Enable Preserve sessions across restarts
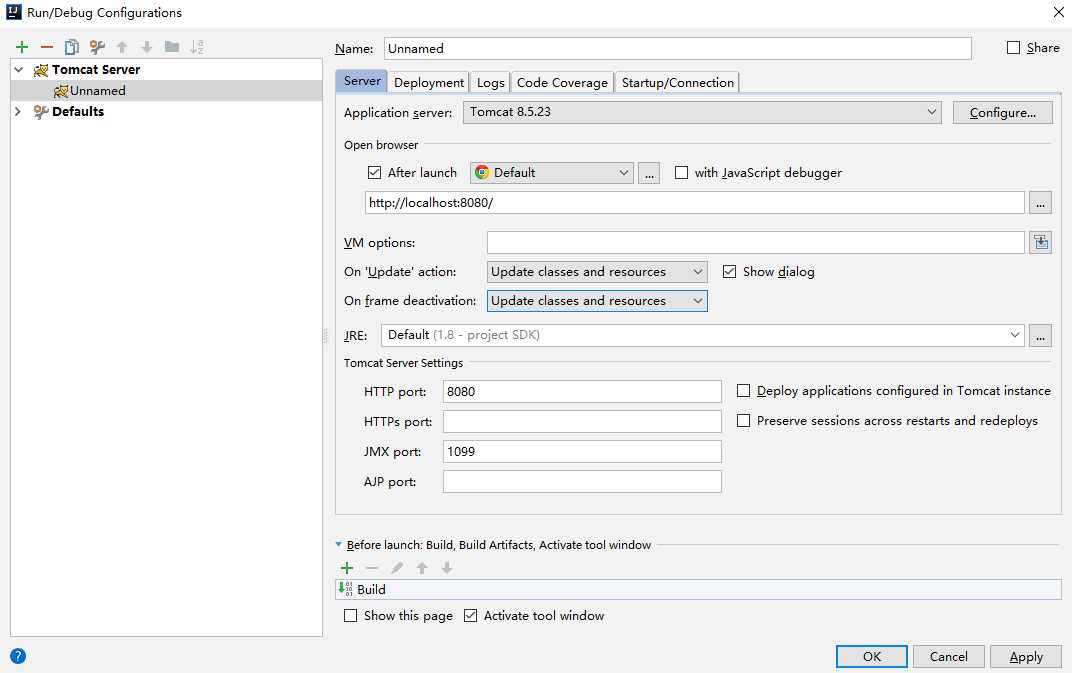Image resolution: width=1072 pixels, height=673 pixels. click(x=743, y=421)
